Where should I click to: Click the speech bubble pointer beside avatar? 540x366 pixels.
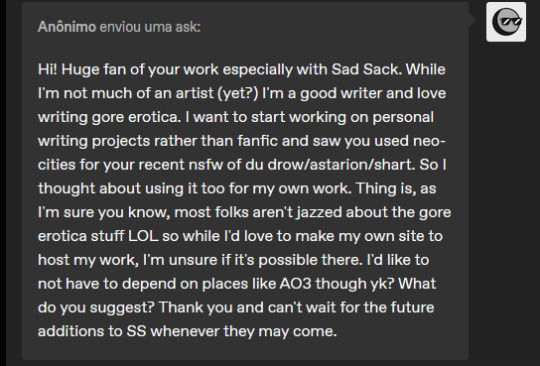click(472, 20)
